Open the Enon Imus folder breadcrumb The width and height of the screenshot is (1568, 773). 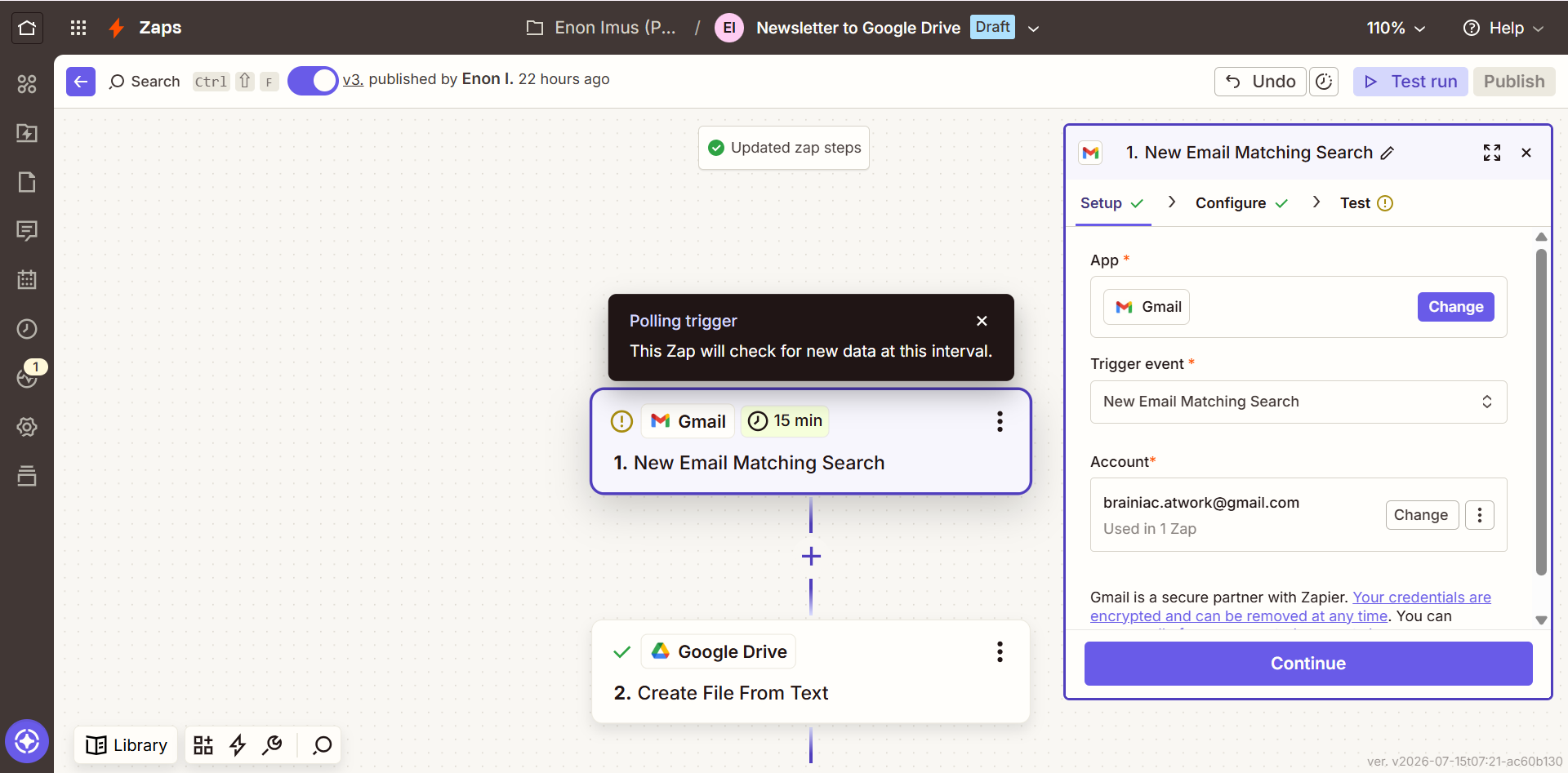[x=601, y=28]
